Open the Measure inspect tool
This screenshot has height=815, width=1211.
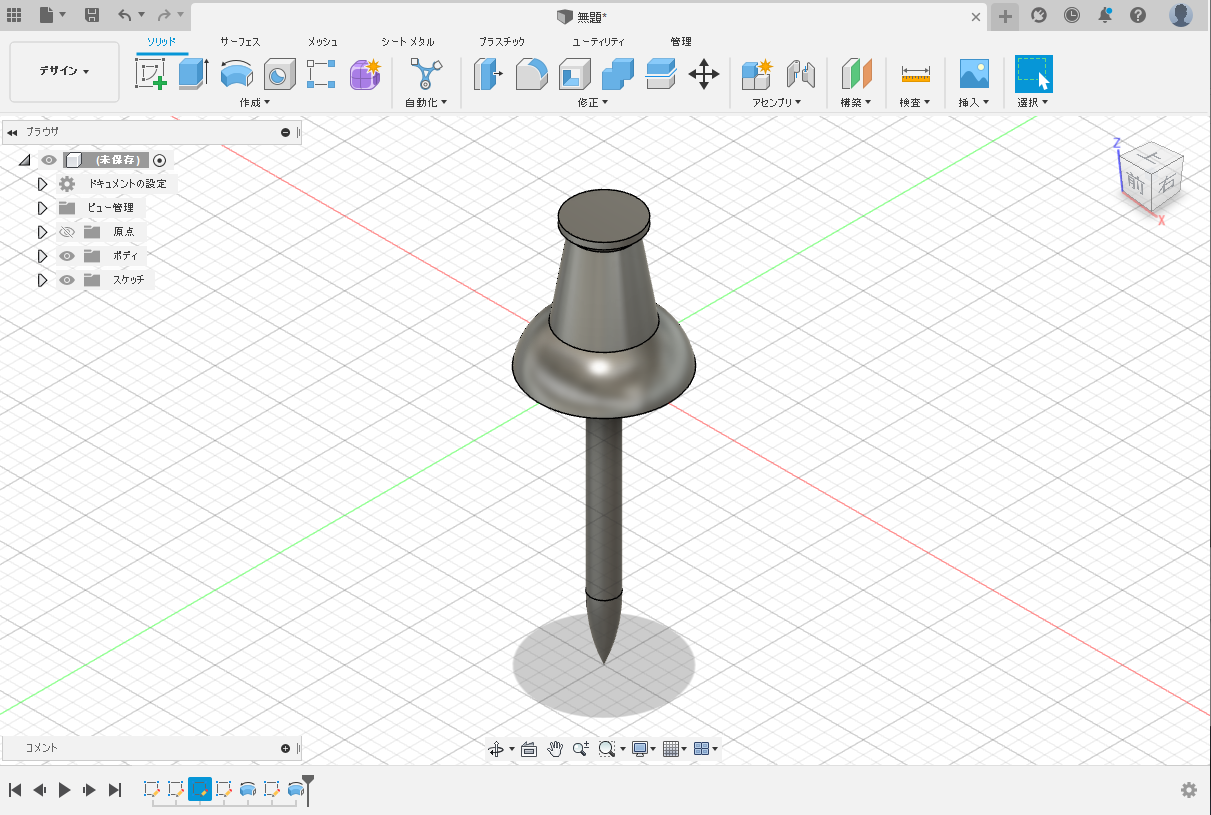click(915, 74)
